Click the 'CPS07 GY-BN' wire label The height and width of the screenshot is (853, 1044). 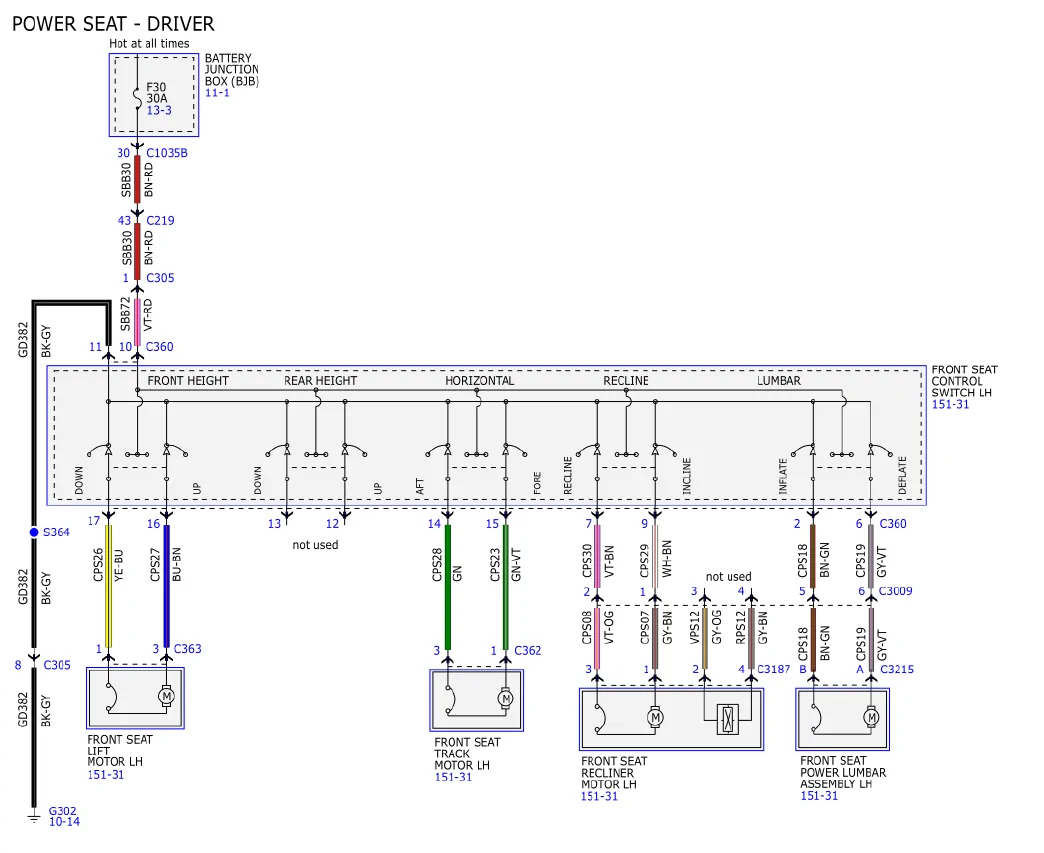pos(655,629)
